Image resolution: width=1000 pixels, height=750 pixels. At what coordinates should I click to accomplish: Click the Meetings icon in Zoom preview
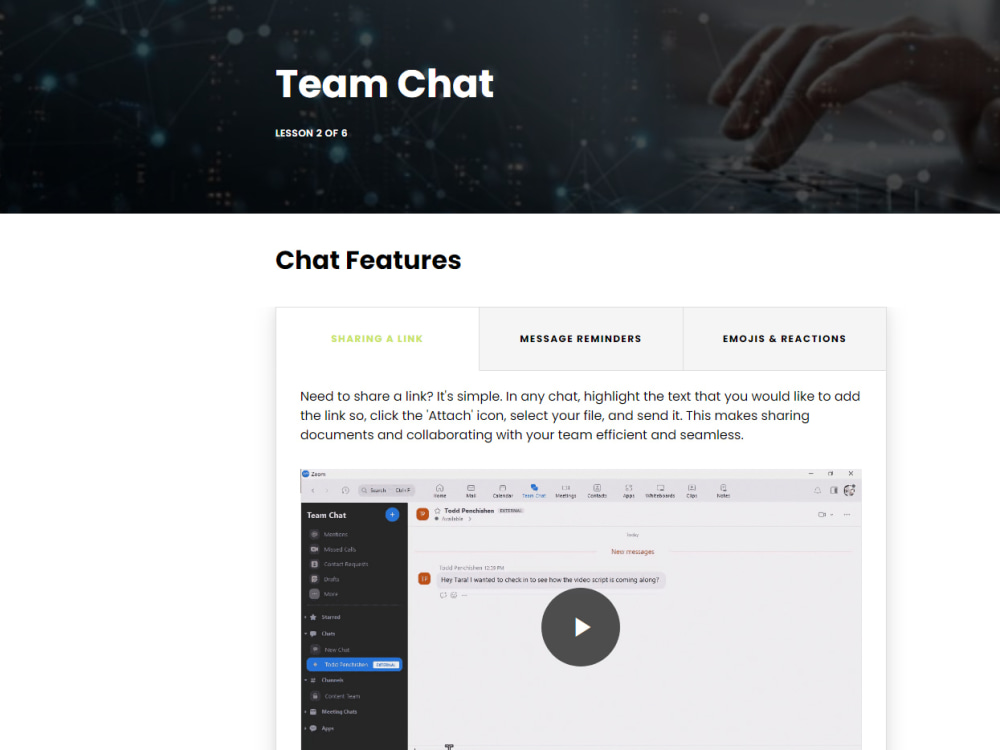[566, 490]
